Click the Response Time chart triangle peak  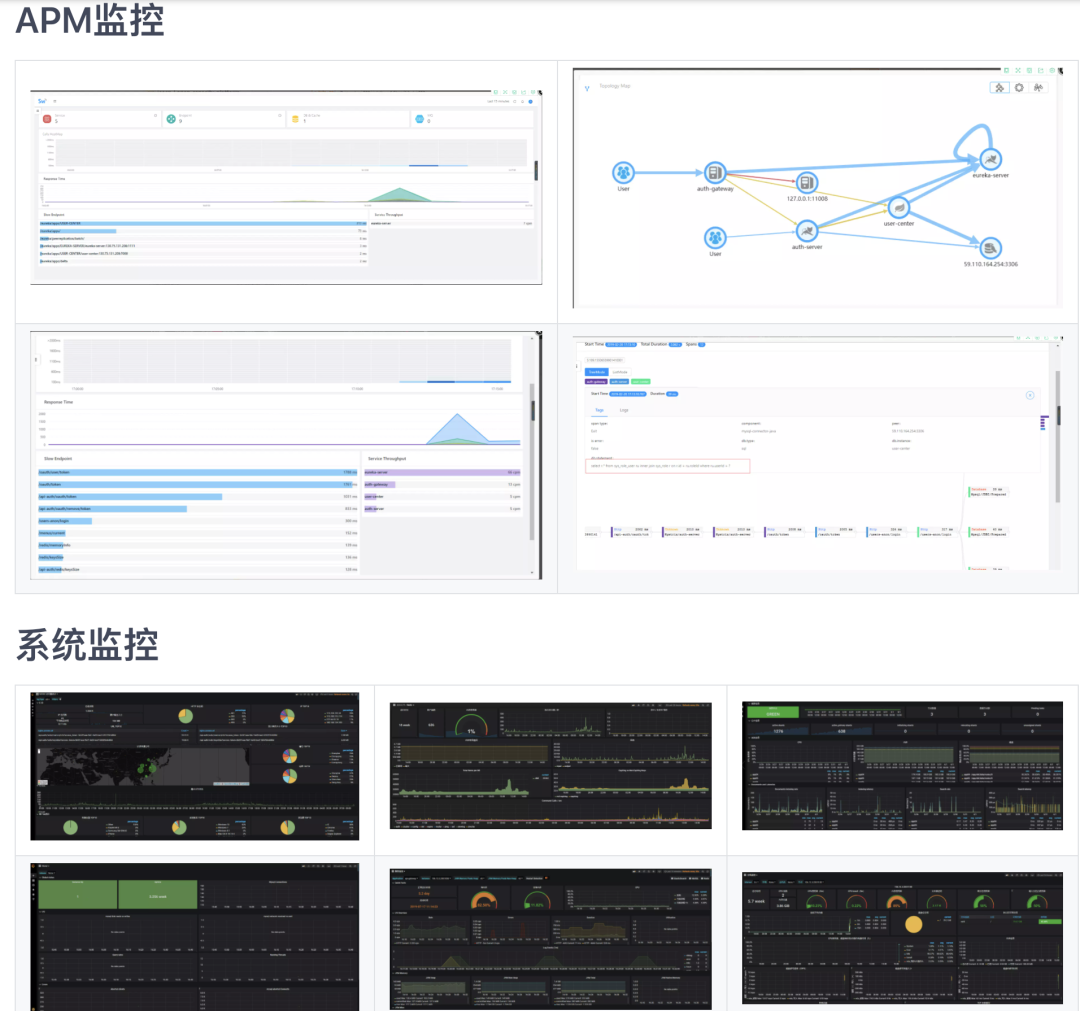[x=457, y=416]
